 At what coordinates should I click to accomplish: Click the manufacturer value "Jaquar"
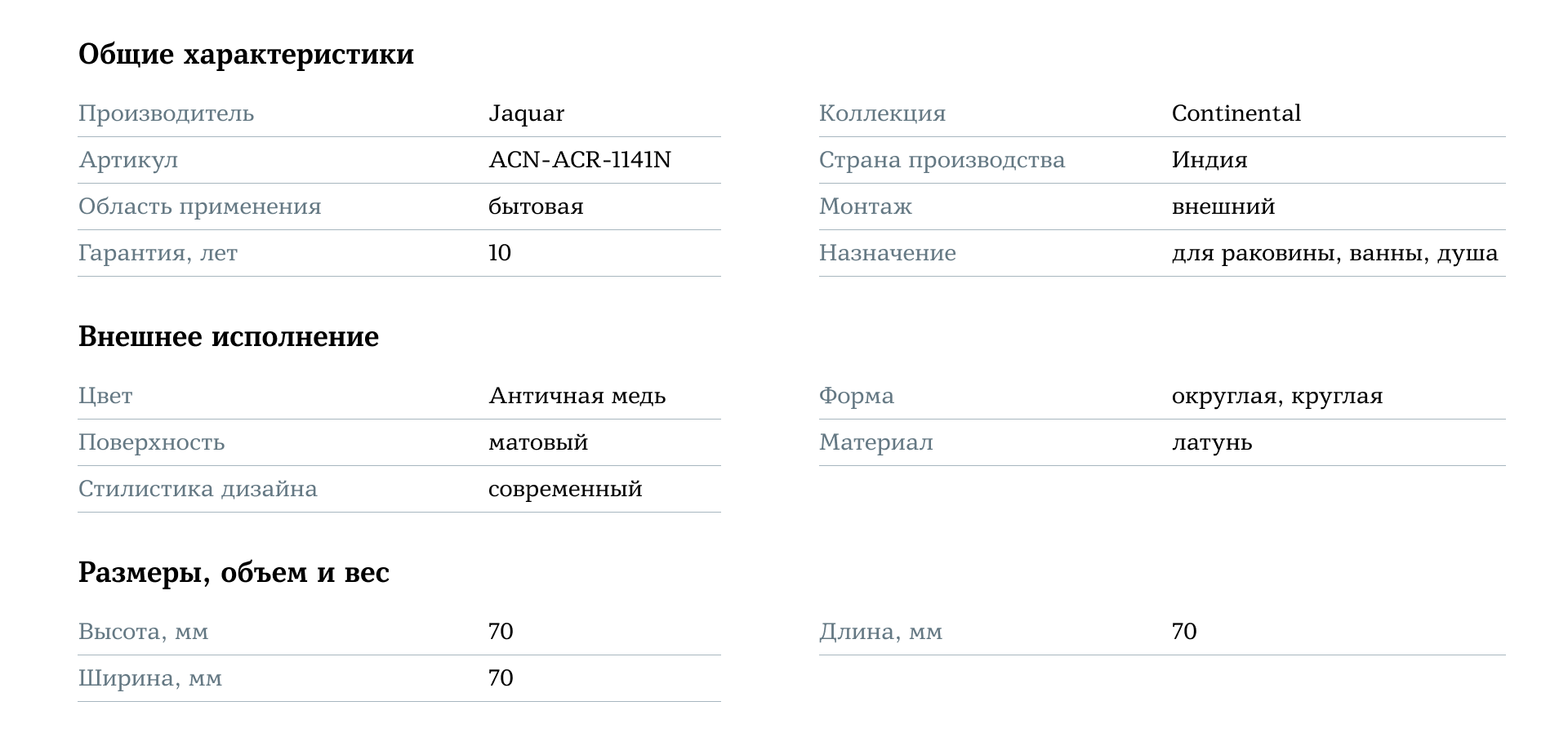point(526,113)
